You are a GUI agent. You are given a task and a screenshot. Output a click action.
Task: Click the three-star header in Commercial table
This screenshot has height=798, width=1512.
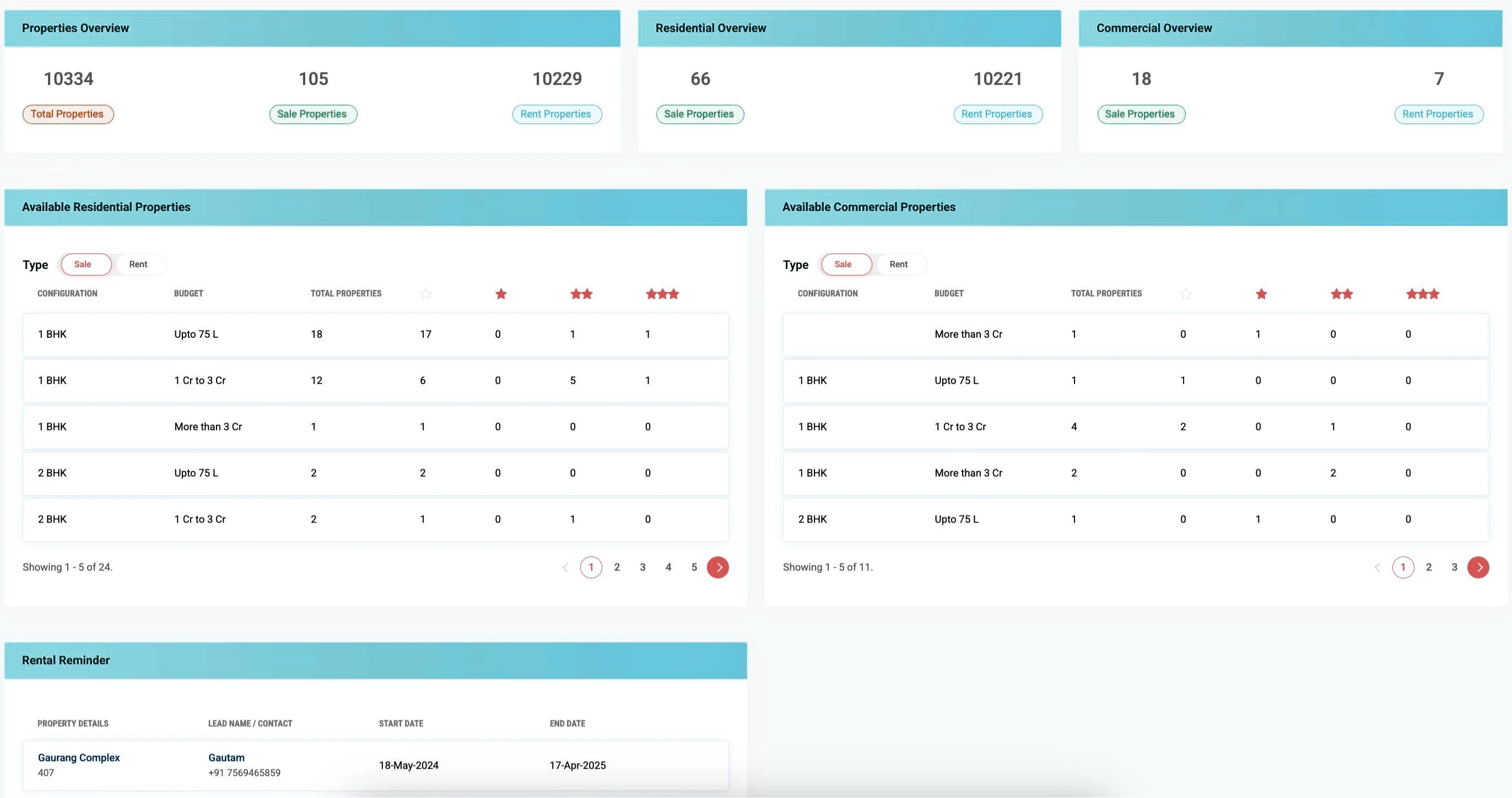tap(1423, 294)
